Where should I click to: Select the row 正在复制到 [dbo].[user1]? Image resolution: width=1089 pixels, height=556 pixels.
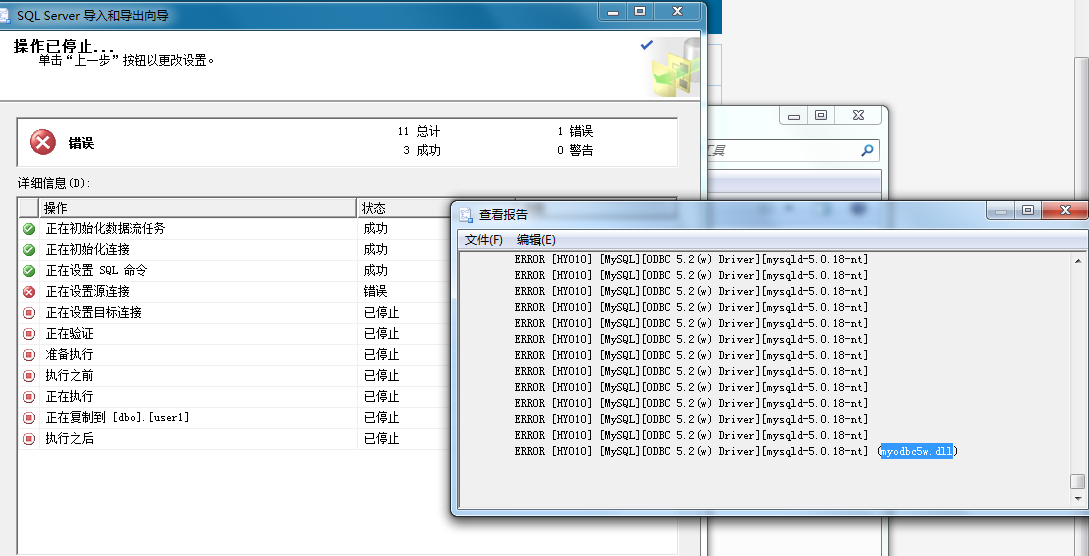click(x=235, y=418)
